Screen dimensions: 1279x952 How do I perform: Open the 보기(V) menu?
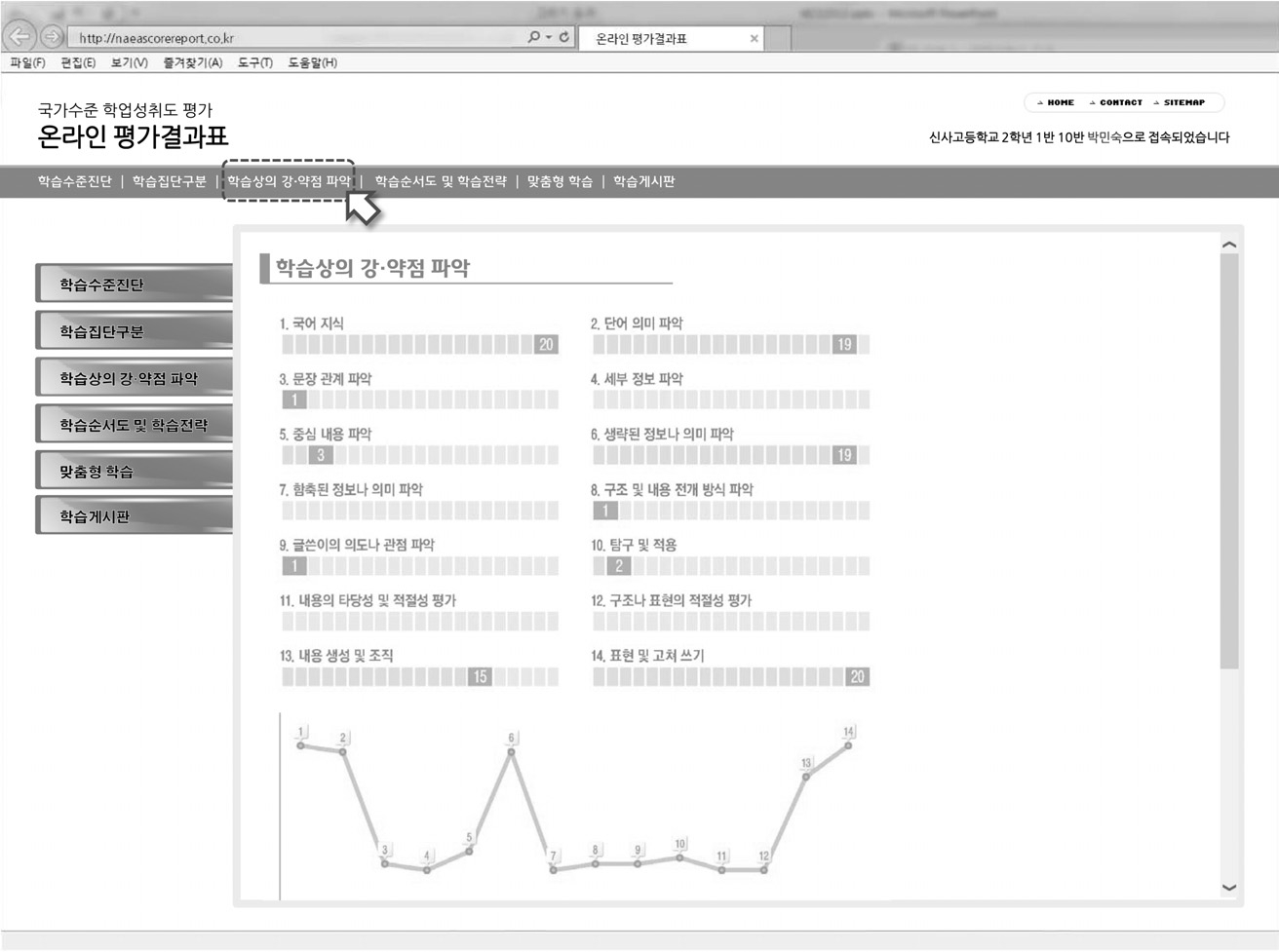129,62
